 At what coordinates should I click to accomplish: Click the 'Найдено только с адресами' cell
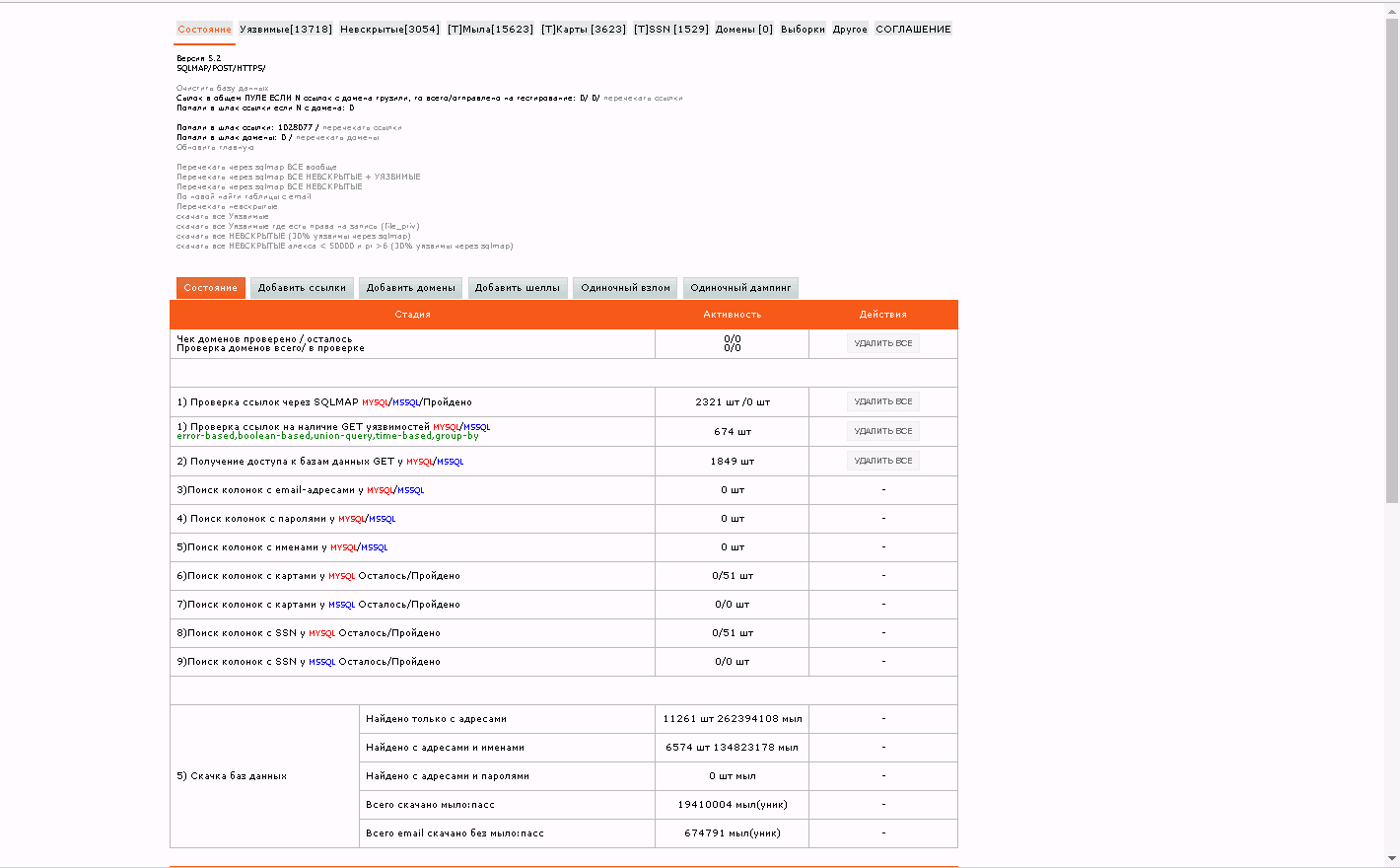[x=507, y=719]
